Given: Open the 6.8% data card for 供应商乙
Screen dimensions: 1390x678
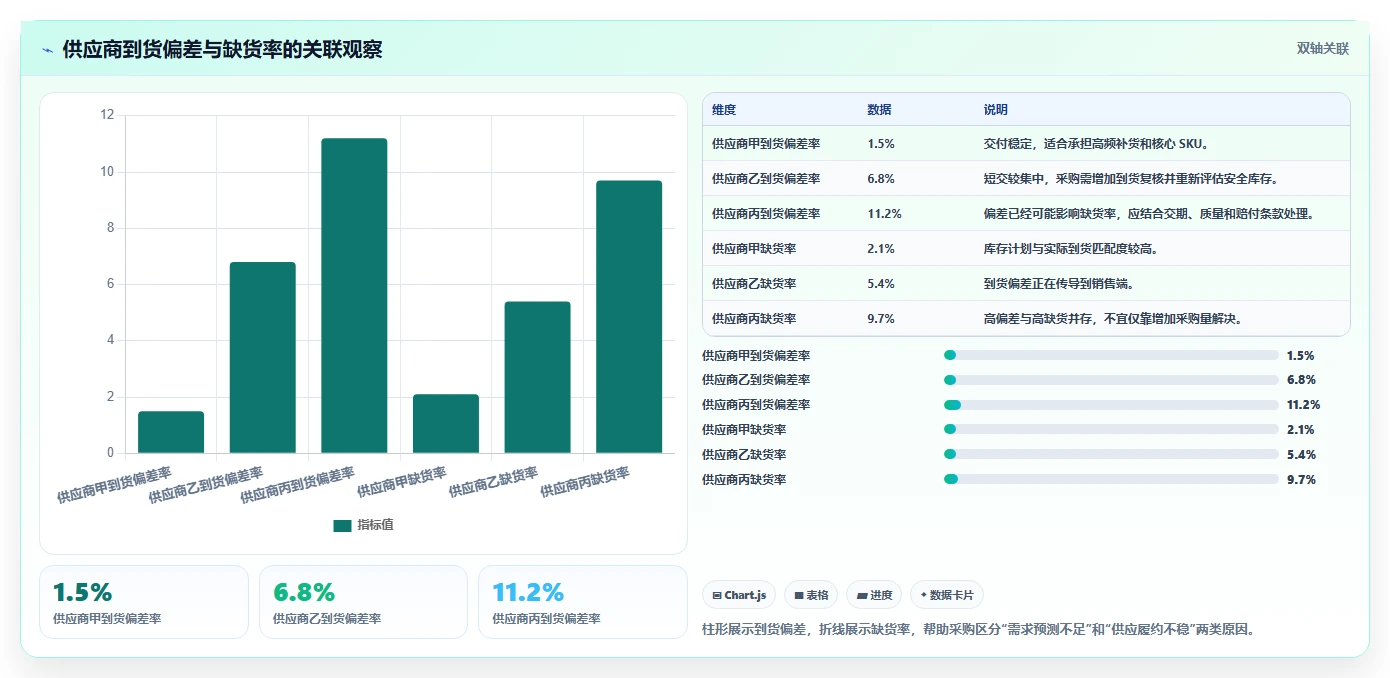Looking at the screenshot, I should [x=363, y=601].
